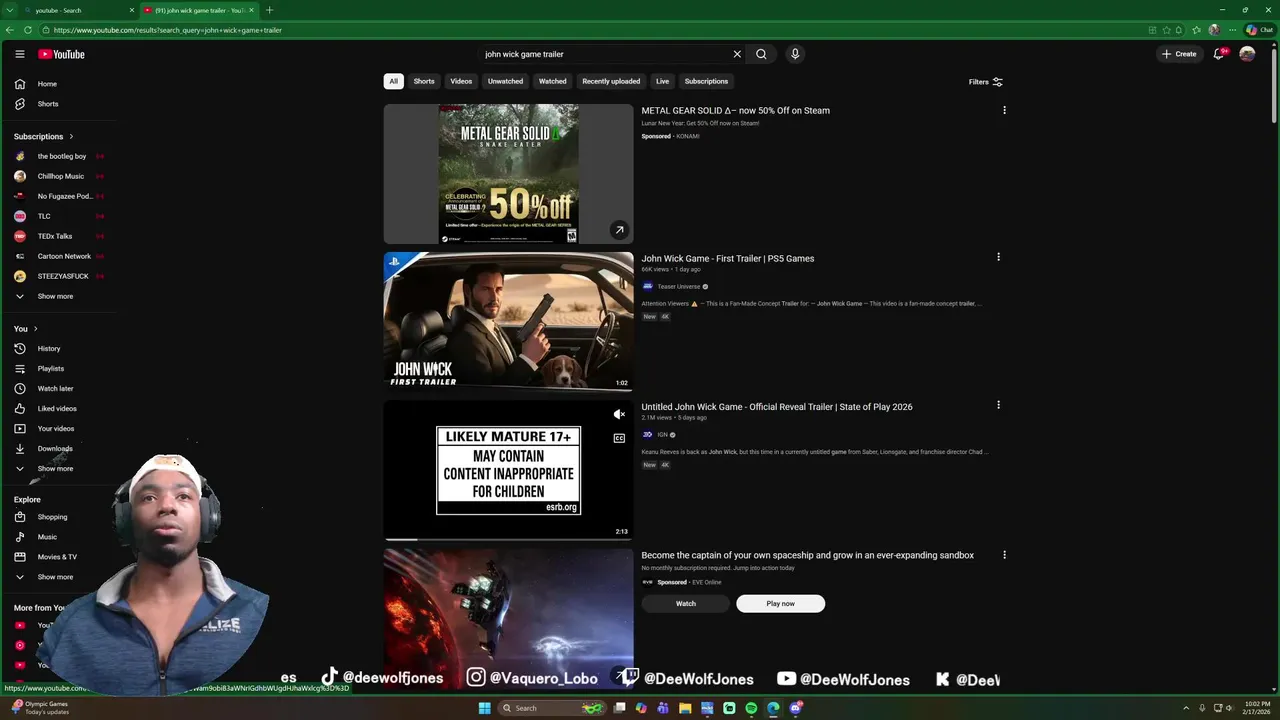This screenshot has width=1280, height=720.
Task: Open the notifications bell
Action: (x=1218, y=54)
